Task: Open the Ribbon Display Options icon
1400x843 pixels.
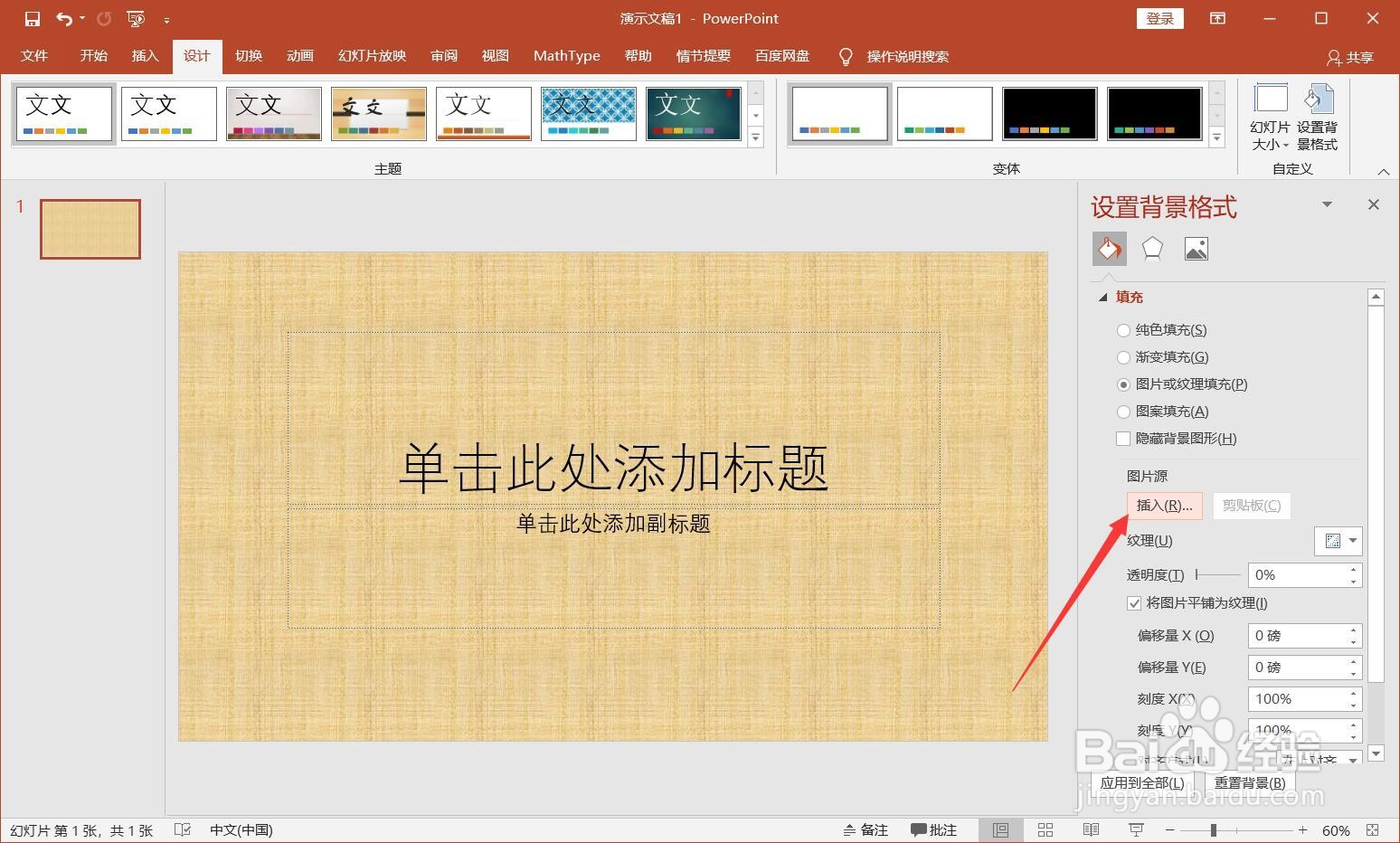Action: (x=1218, y=18)
